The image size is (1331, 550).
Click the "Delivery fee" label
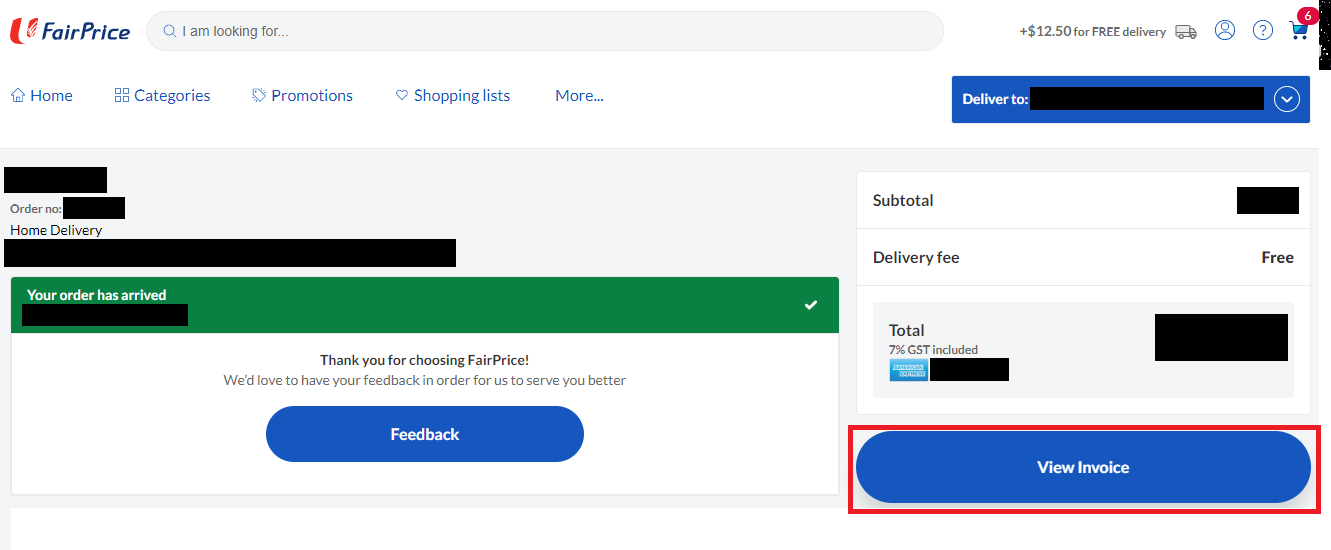tap(916, 257)
